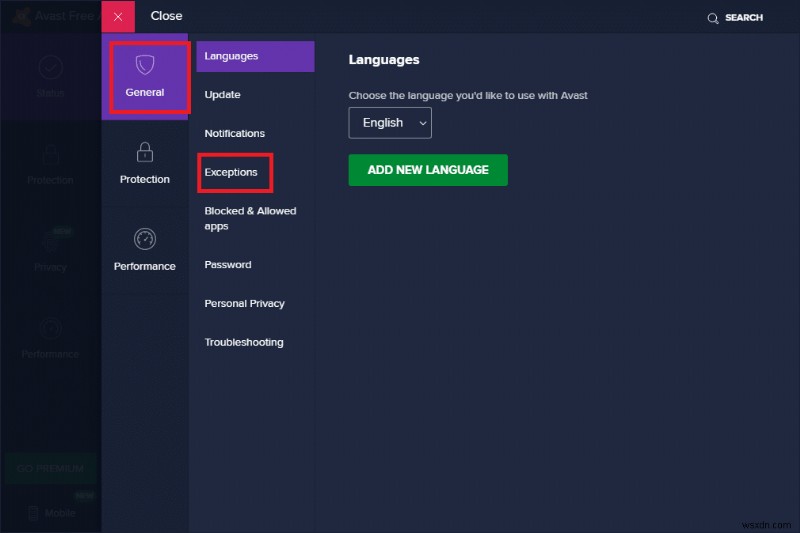Open the Troubleshooting settings item
800x533 pixels.
click(x=244, y=342)
